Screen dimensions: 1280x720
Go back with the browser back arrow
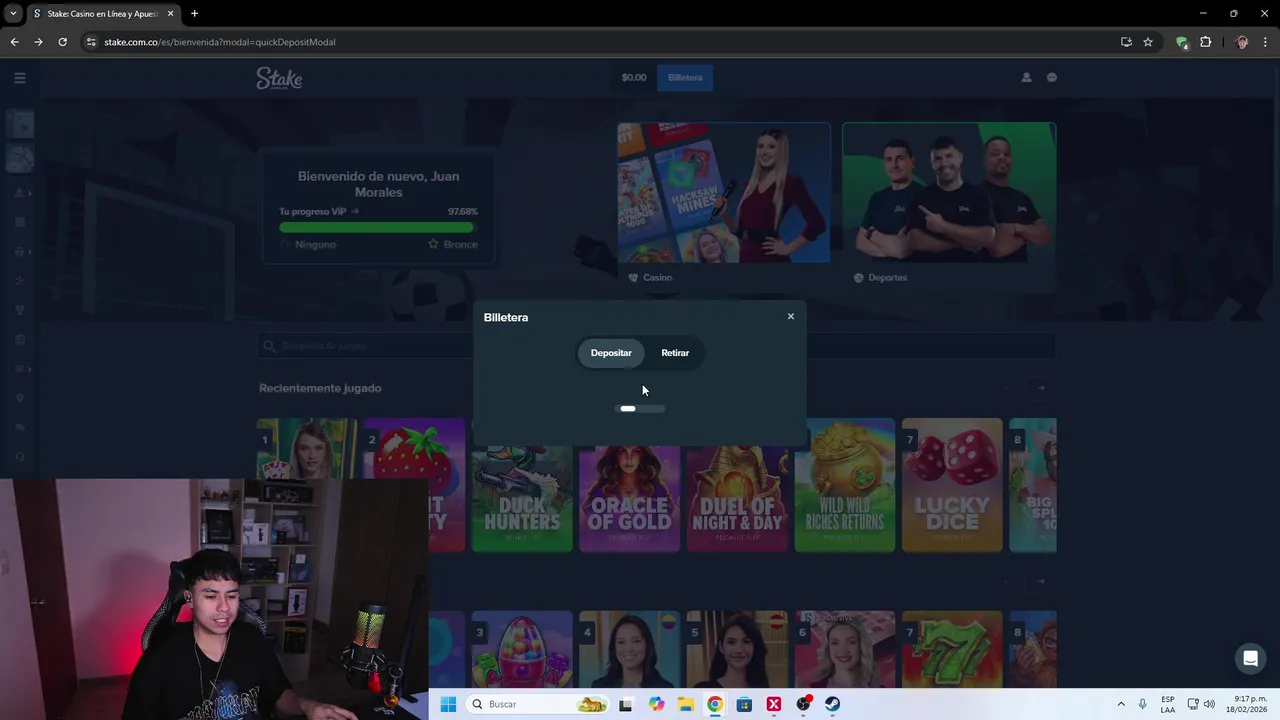point(14,42)
